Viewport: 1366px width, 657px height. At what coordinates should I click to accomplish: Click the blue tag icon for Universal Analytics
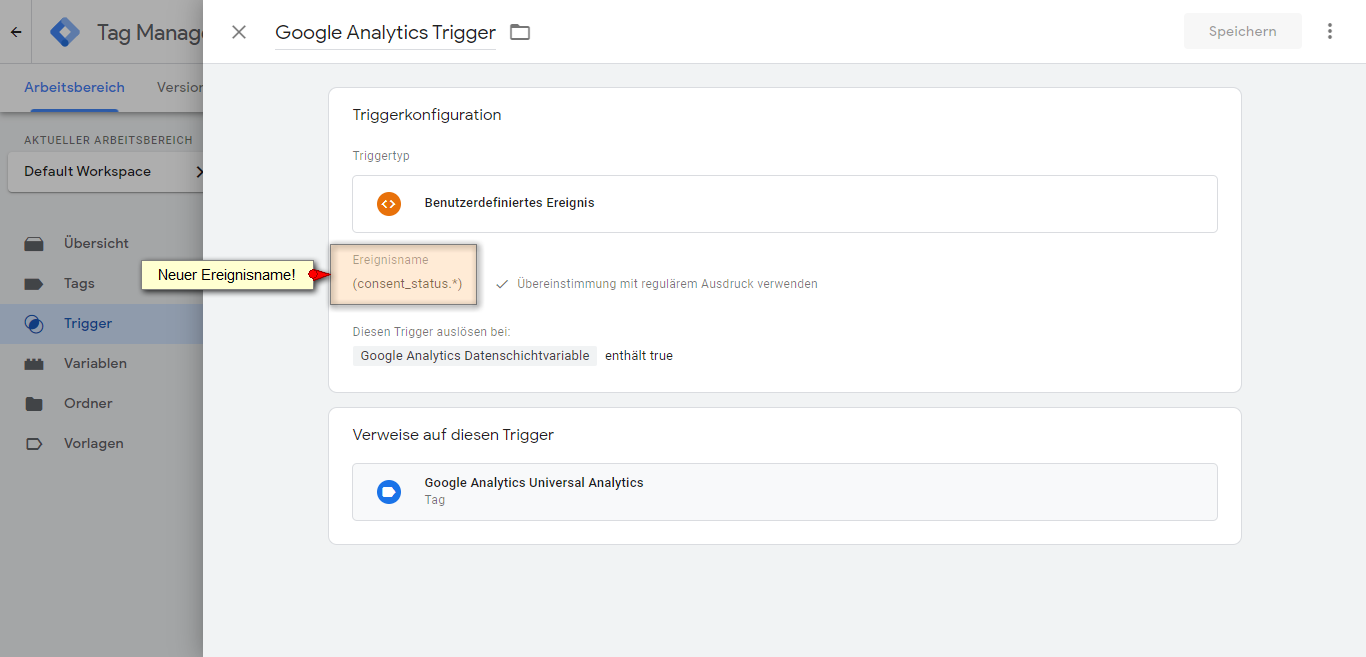coord(388,491)
